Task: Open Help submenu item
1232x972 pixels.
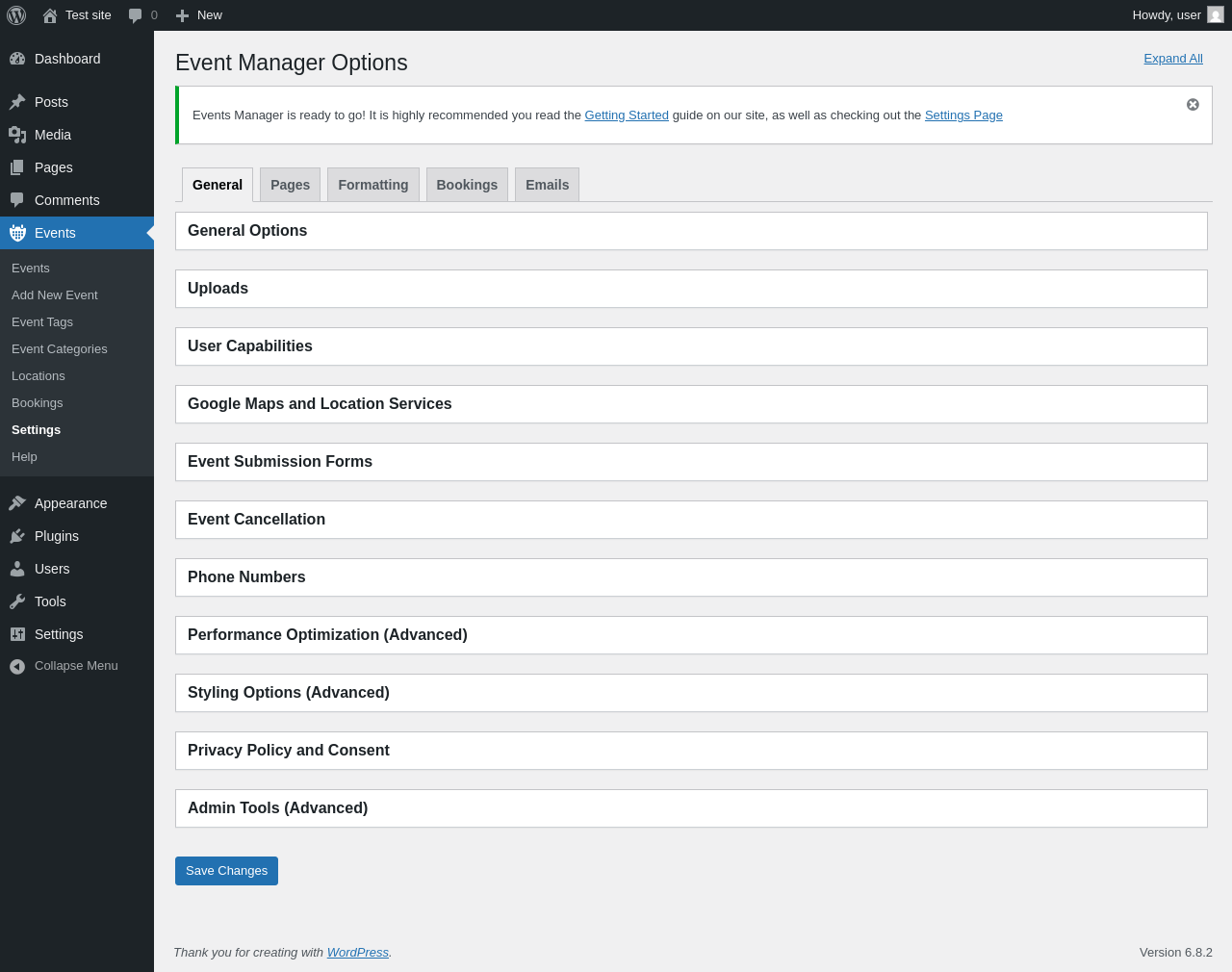Action: coord(25,457)
